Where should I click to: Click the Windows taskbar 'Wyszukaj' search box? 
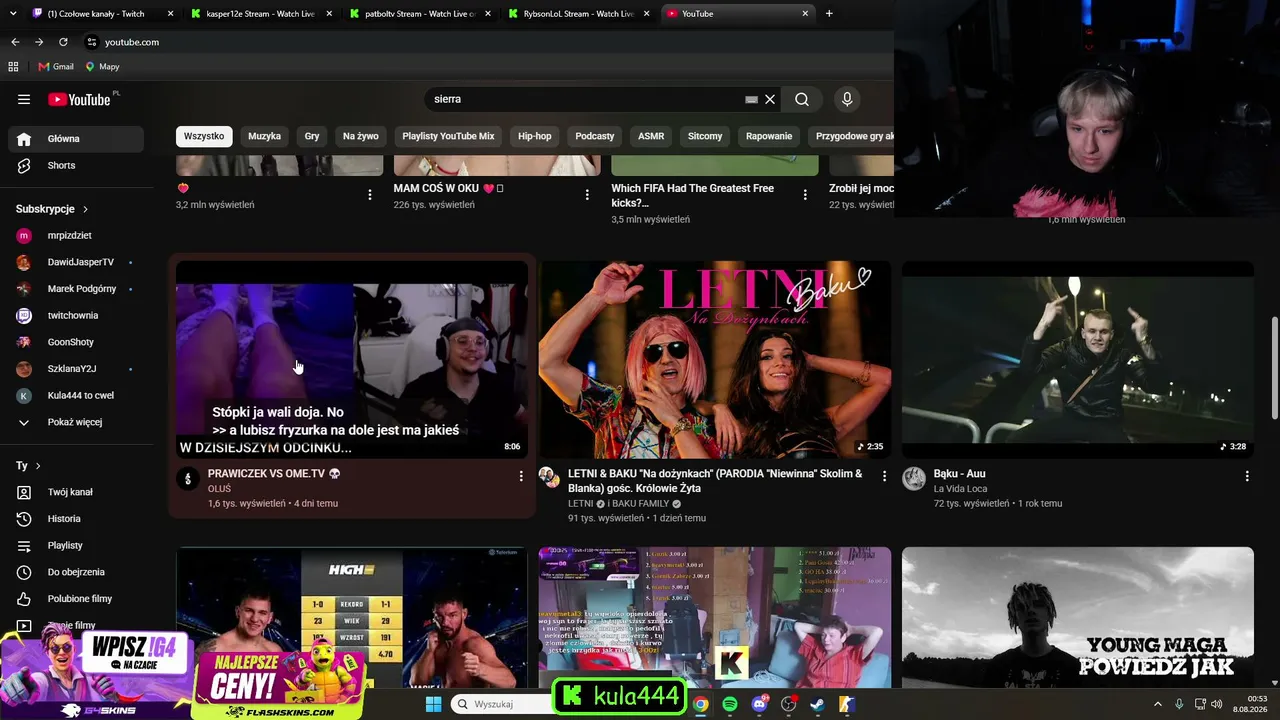[x=500, y=704]
